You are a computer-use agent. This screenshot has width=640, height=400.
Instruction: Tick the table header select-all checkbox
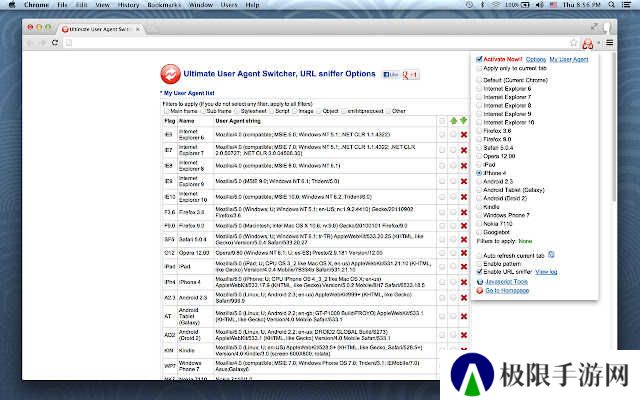(x=442, y=121)
